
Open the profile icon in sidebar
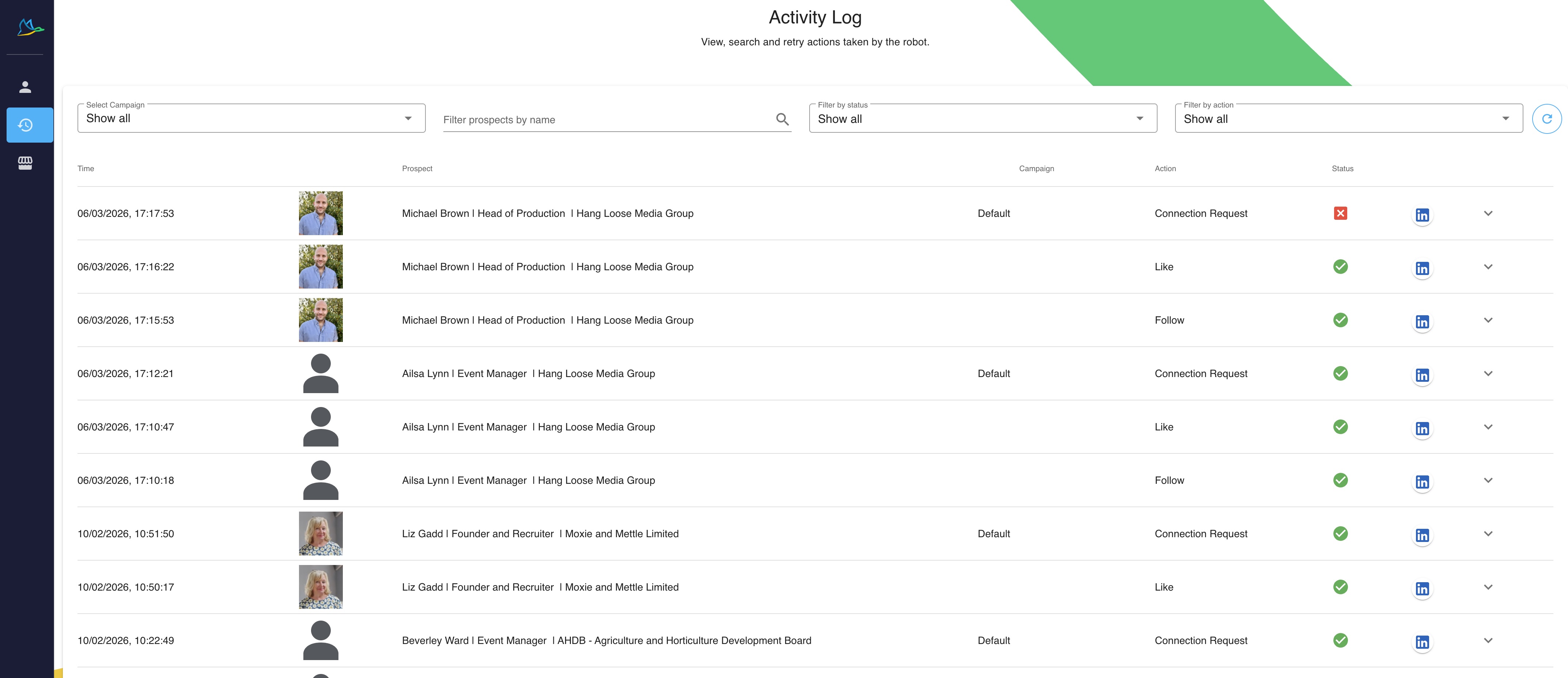pos(25,87)
